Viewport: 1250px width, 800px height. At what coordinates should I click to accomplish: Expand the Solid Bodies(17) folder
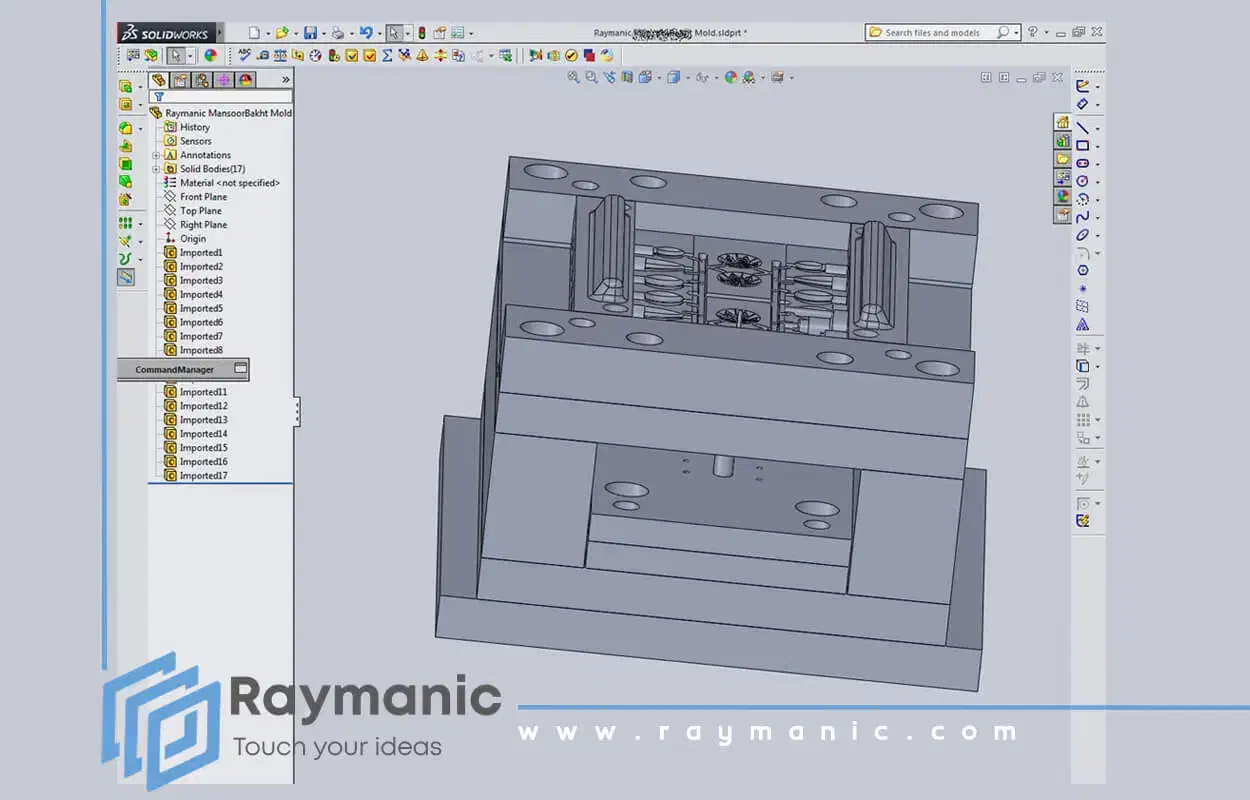click(x=156, y=169)
